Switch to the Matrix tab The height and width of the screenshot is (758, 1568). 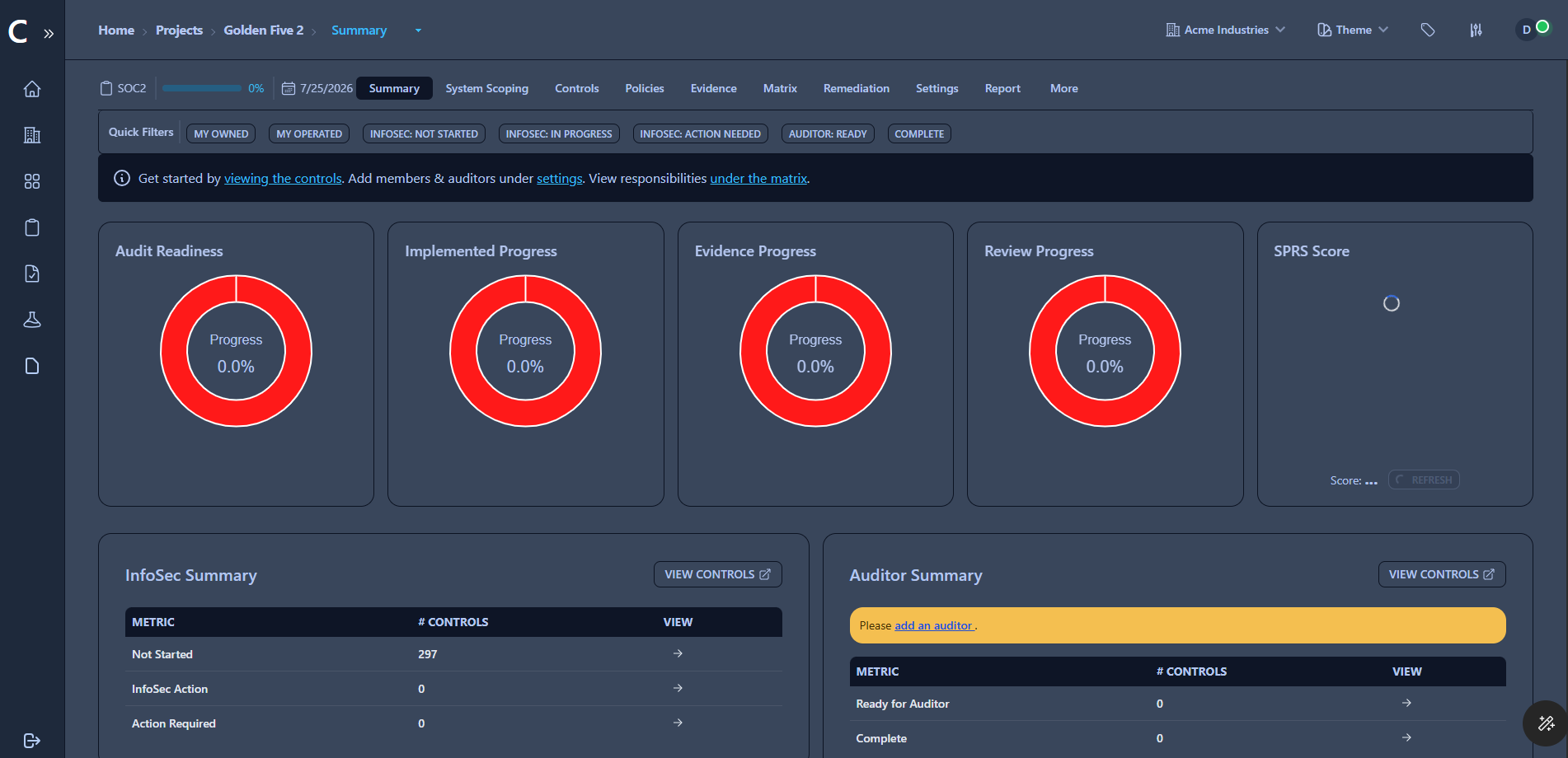coord(780,88)
